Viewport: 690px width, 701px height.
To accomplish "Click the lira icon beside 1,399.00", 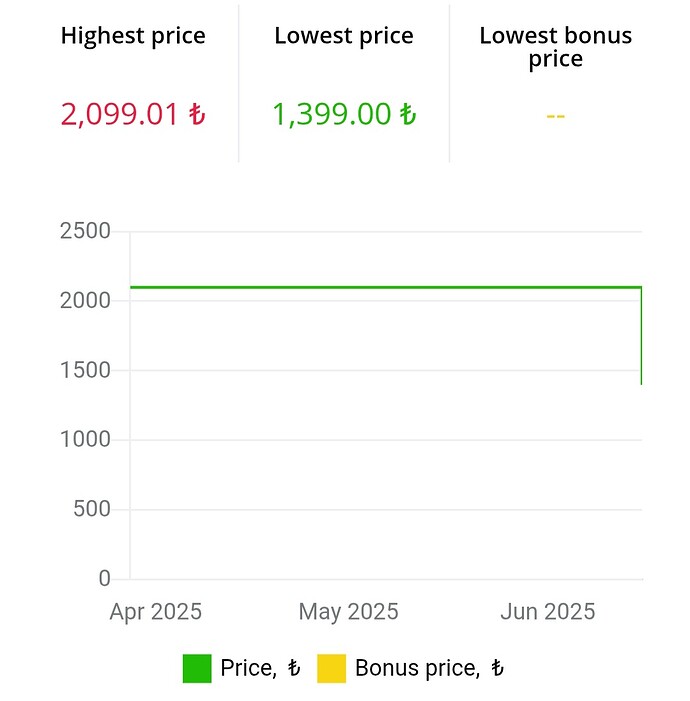I will click(408, 114).
